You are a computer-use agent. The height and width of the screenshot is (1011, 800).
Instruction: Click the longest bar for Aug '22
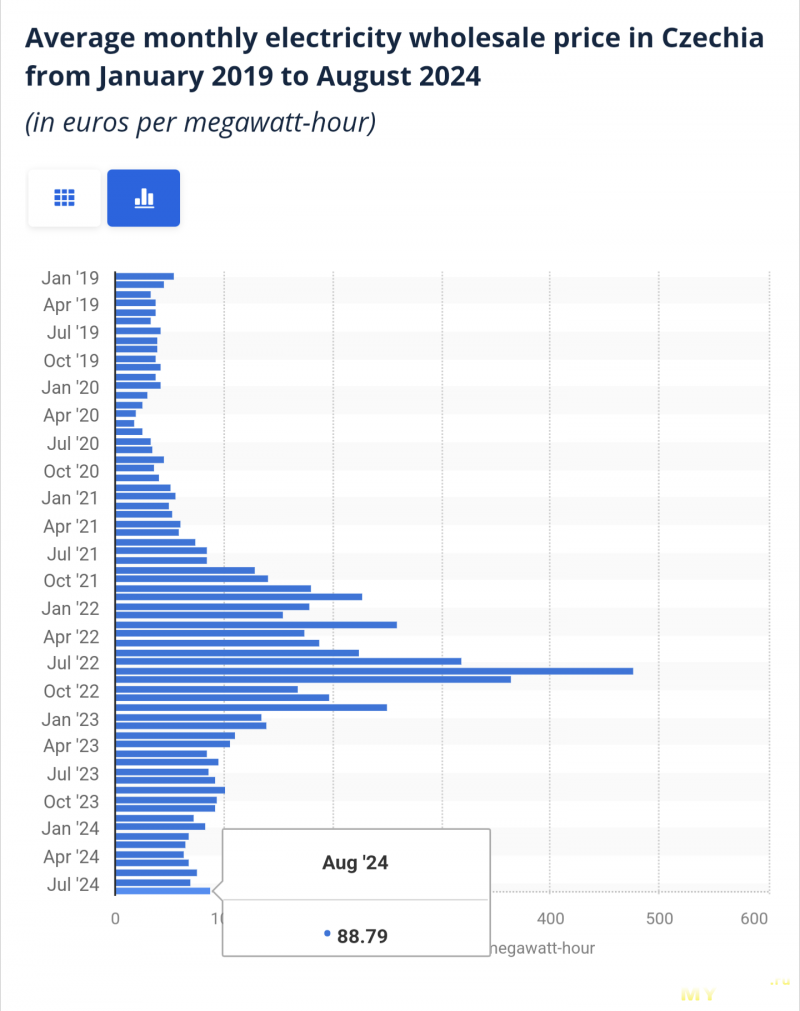tap(375, 671)
